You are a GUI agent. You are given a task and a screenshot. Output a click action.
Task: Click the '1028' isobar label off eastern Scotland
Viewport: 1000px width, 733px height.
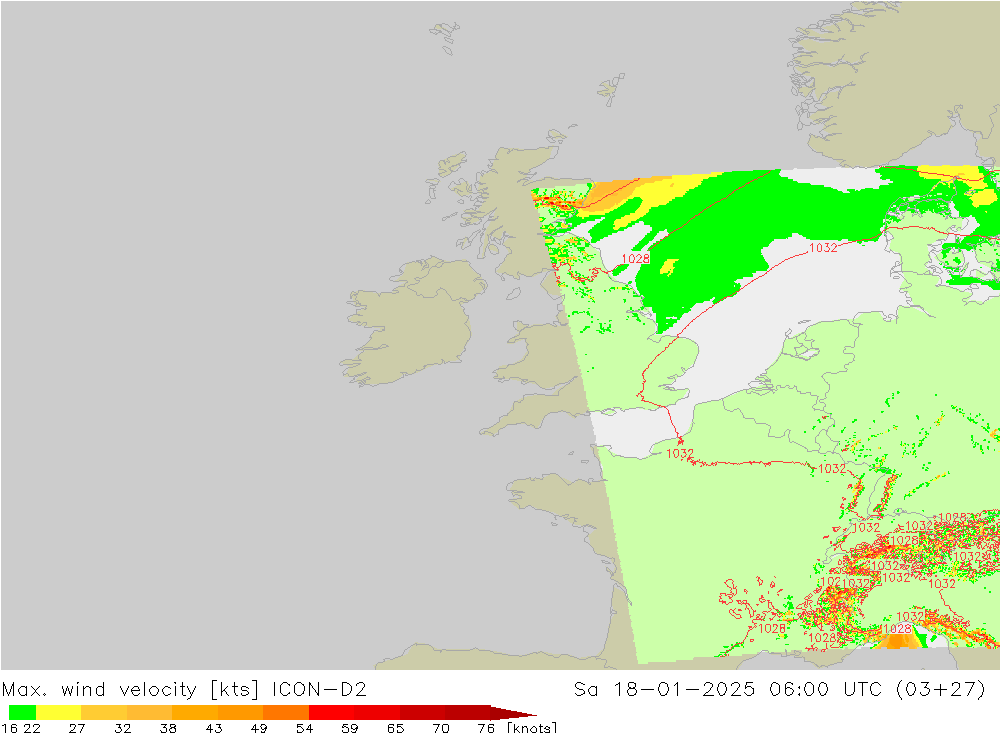pyautogui.click(x=635, y=258)
